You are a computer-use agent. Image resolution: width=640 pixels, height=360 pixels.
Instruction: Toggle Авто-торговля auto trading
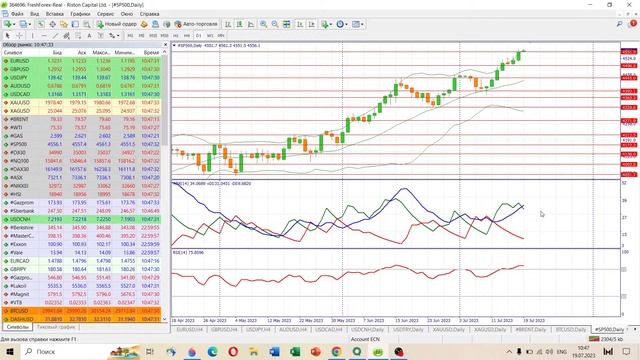click(196, 24)
